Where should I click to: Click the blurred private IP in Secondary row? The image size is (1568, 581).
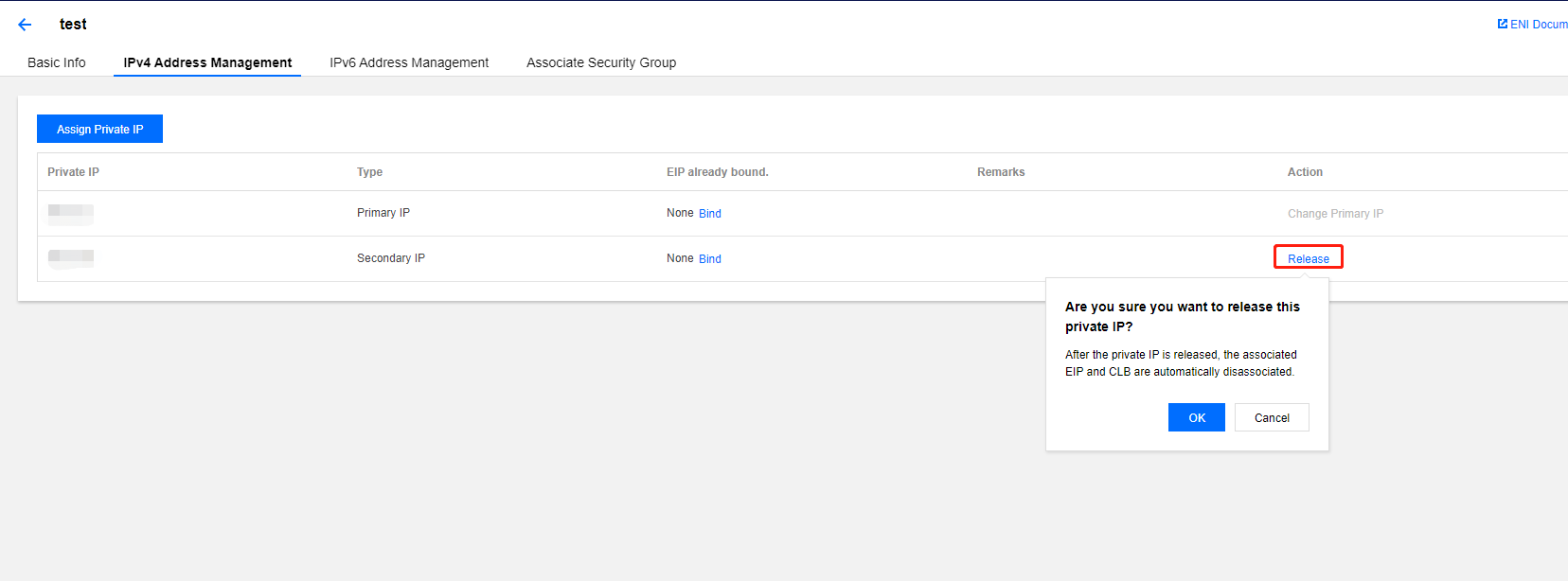[71, 257]
